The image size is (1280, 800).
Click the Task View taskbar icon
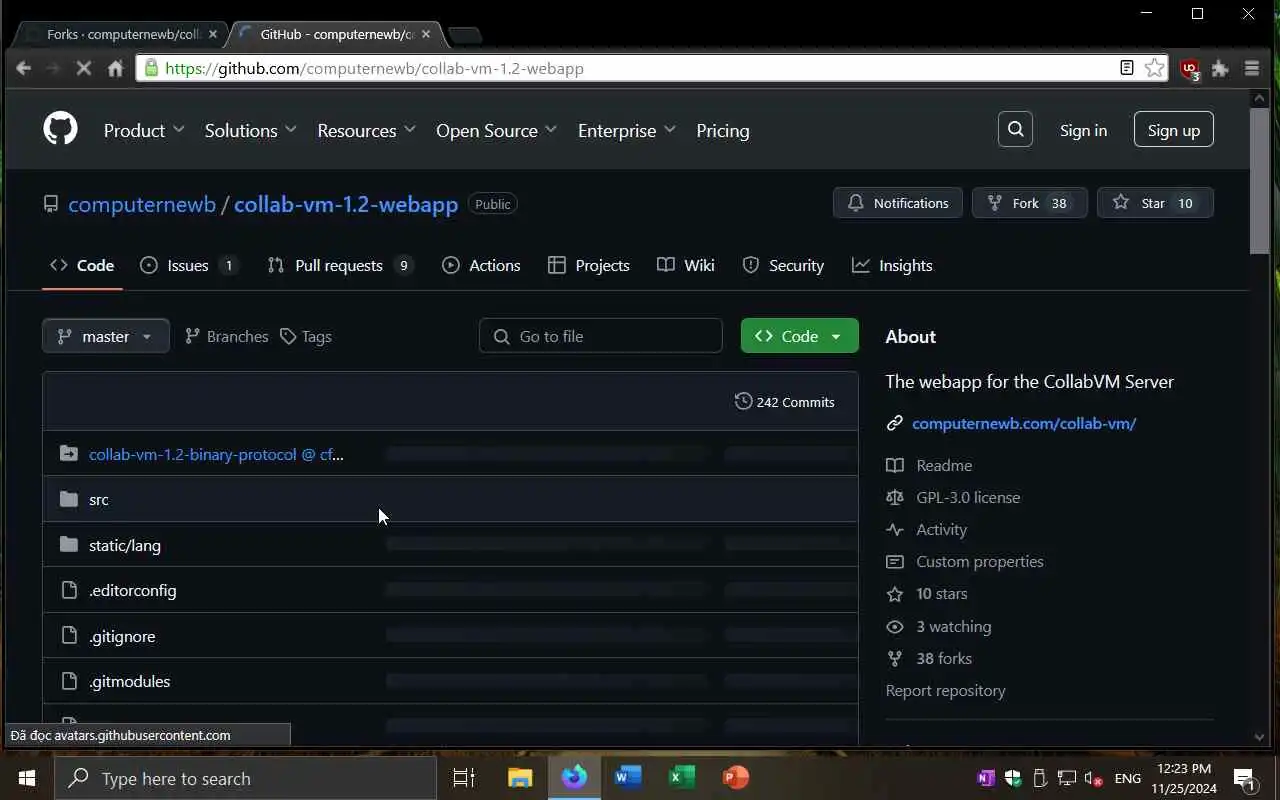464,778
